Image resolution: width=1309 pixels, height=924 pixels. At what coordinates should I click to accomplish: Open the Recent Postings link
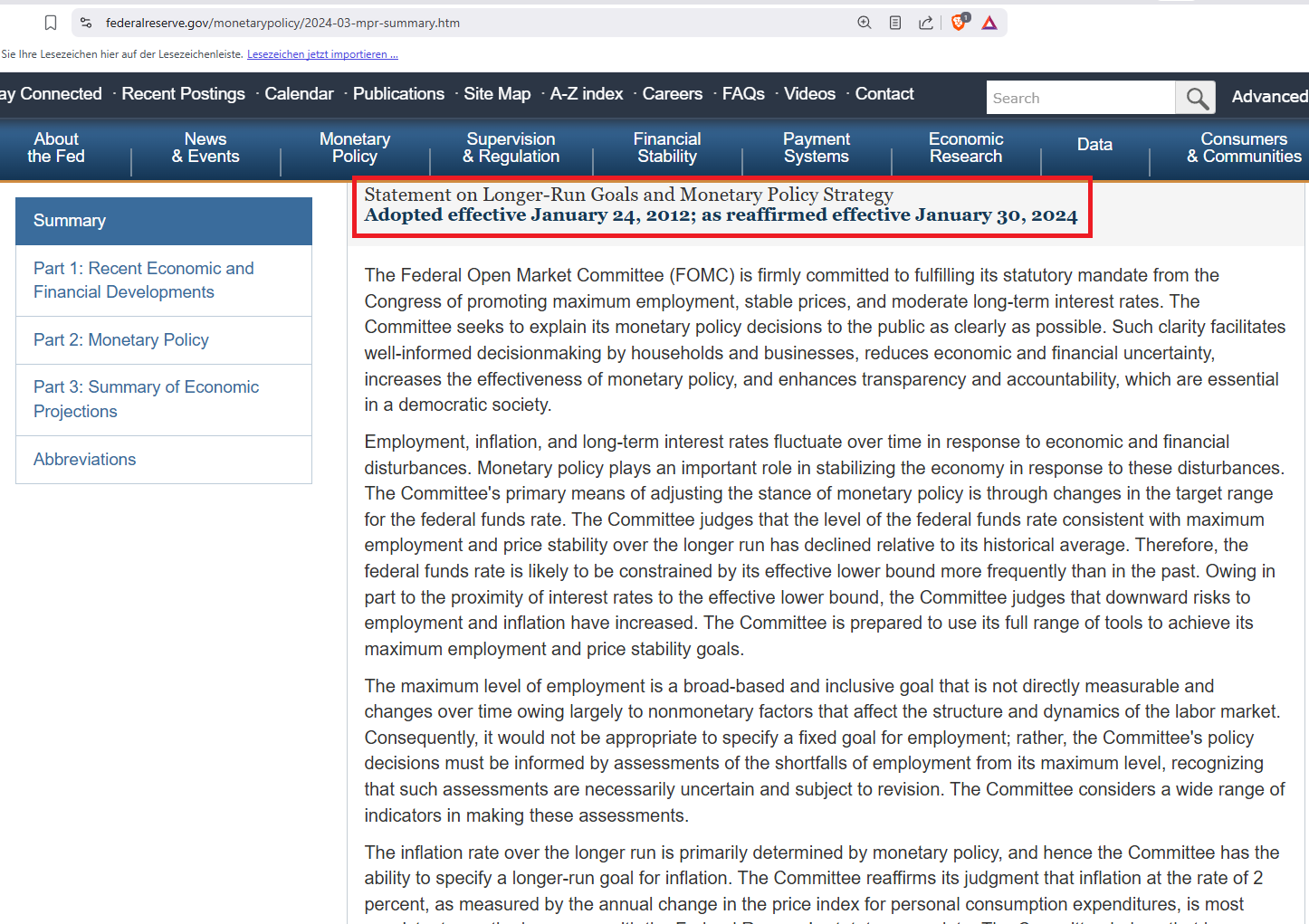(x=183, y=94)
